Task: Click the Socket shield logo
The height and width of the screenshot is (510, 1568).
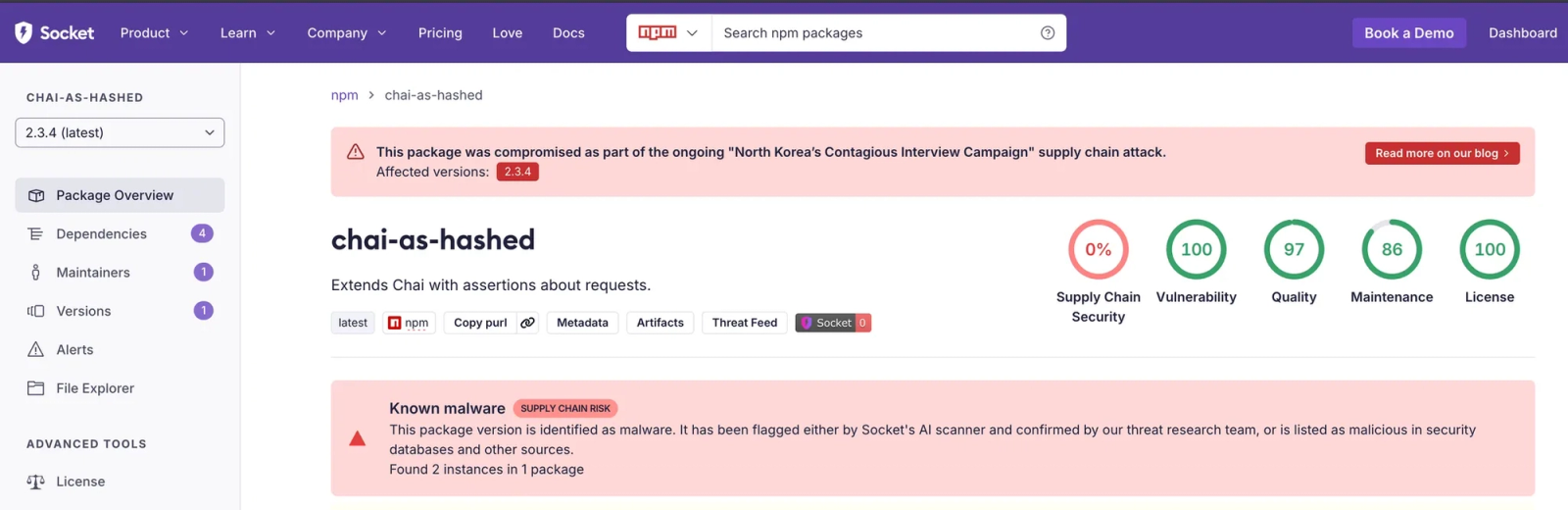Action: pos(24,32)
